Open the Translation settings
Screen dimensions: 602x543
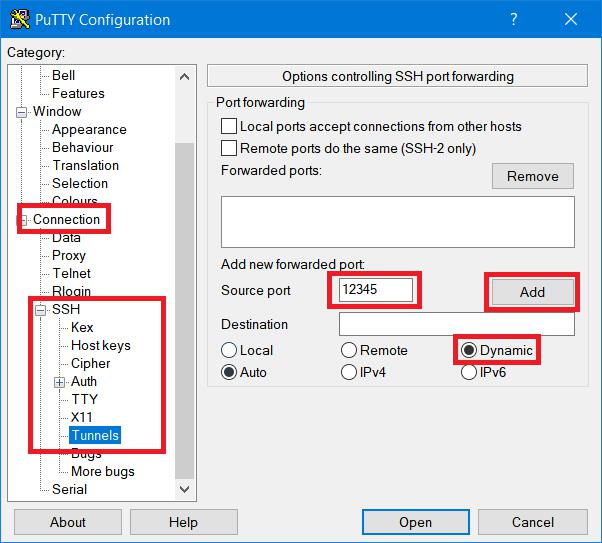point(86,166)
